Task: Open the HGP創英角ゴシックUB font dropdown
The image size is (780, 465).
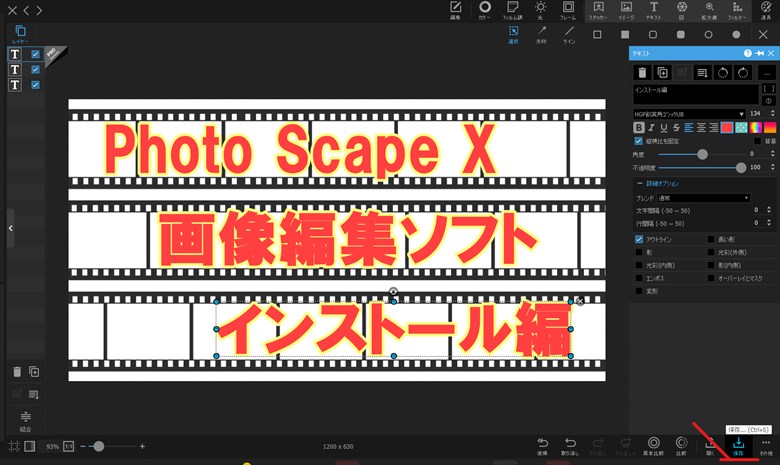Action: (x=689, y=114)
